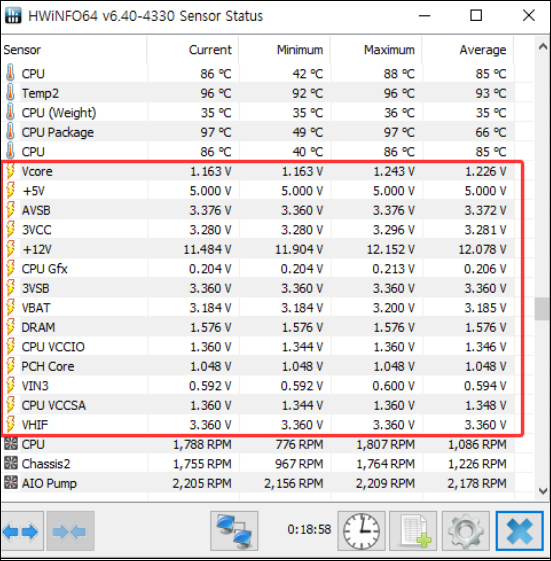Select the Vcore sensor row label
551x561 pixels.
(x=37, y=171)
